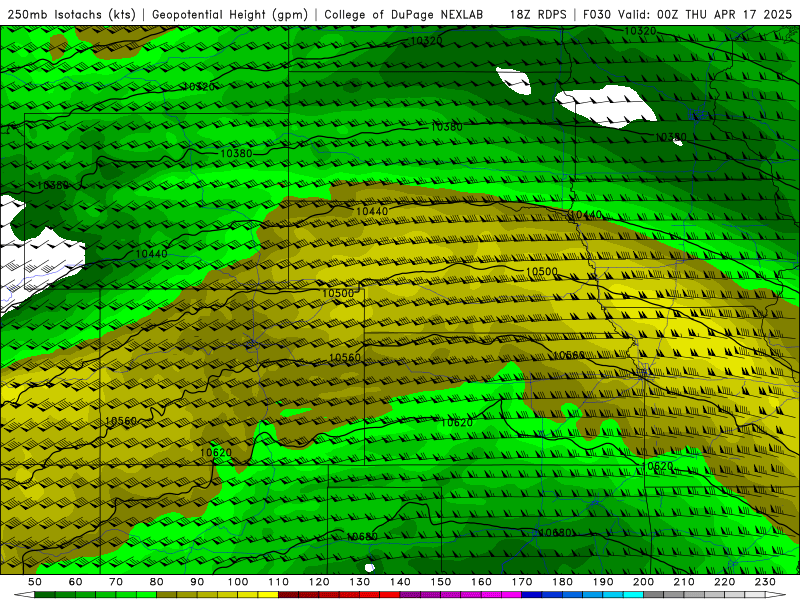The image size is (800, 600).
Task: Click the "College of DuPage NEXLAB" header text
Action: tap(404, 14)
